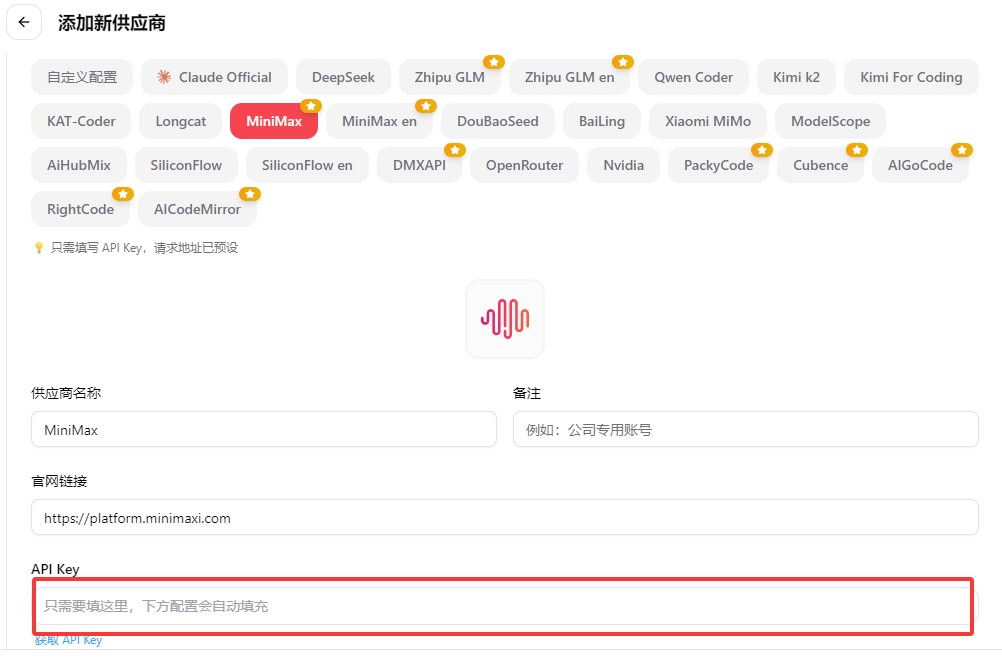This screenshot has height=661, width=1002.
Task: Pick the AiHubMix preset
Action: [79, 166]
